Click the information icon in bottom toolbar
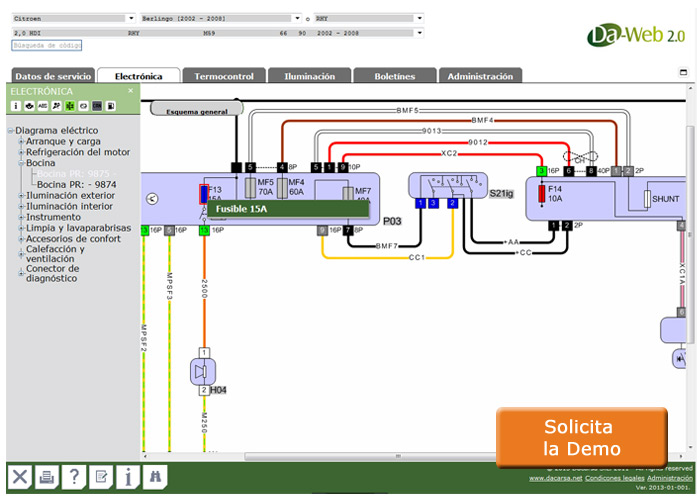700x497 pixels. click(128, 477)
